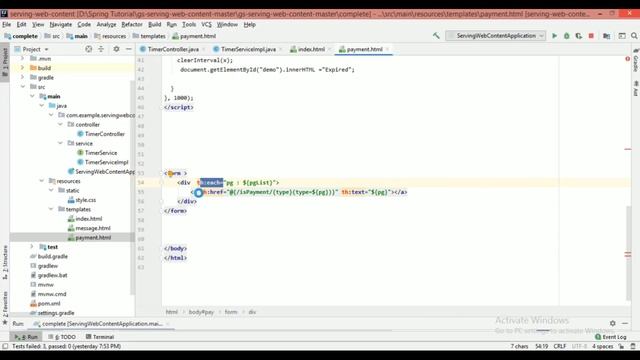Viewport: 640px width, 360px height.
Task: Collapse the controller package
Action: point(60,124)
